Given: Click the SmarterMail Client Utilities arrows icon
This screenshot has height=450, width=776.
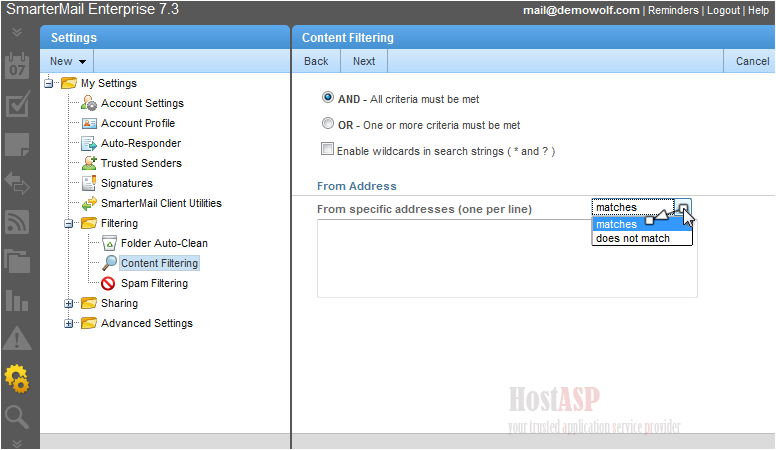Looking at the screenshot, I should tap(89, 203).
